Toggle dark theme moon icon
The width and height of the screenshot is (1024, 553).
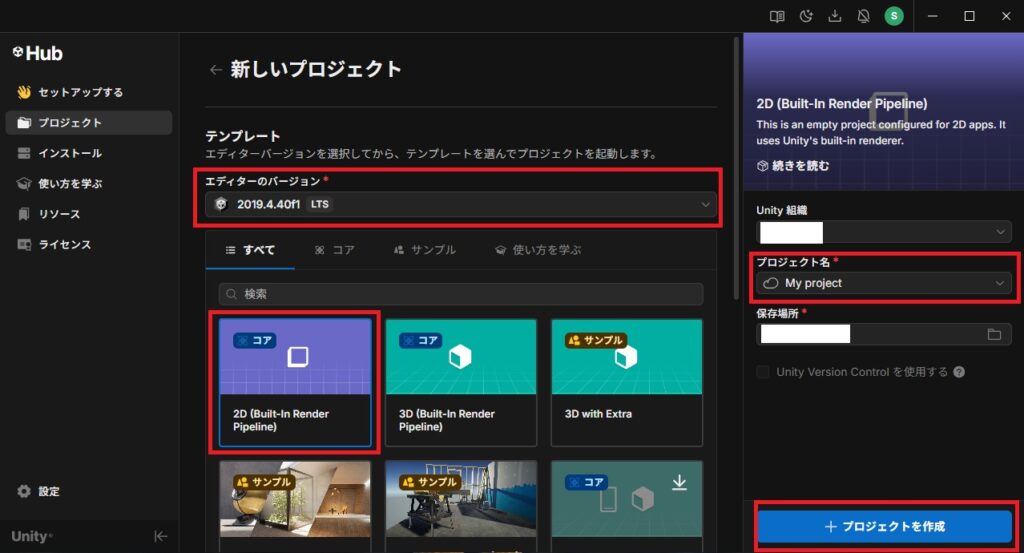click(x=806, y=16)
